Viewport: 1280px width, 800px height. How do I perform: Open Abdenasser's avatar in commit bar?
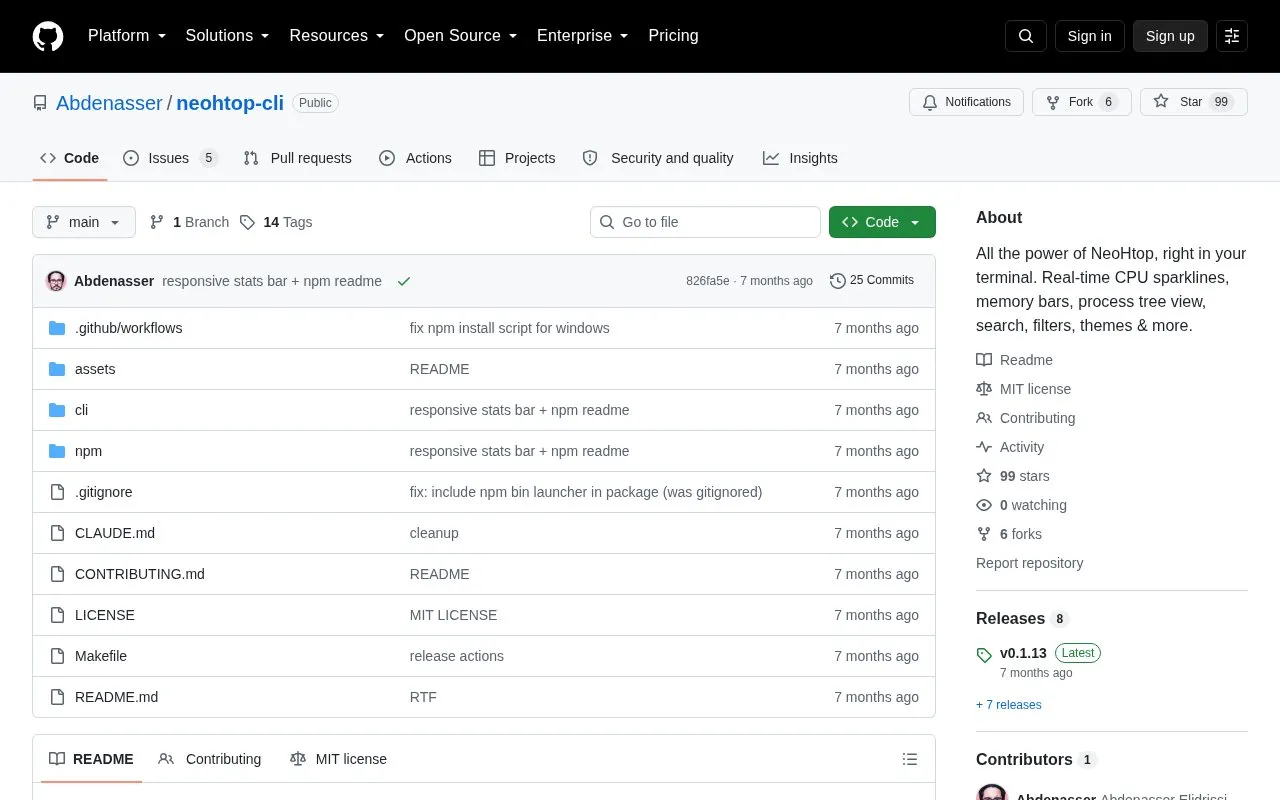[56, 281]
